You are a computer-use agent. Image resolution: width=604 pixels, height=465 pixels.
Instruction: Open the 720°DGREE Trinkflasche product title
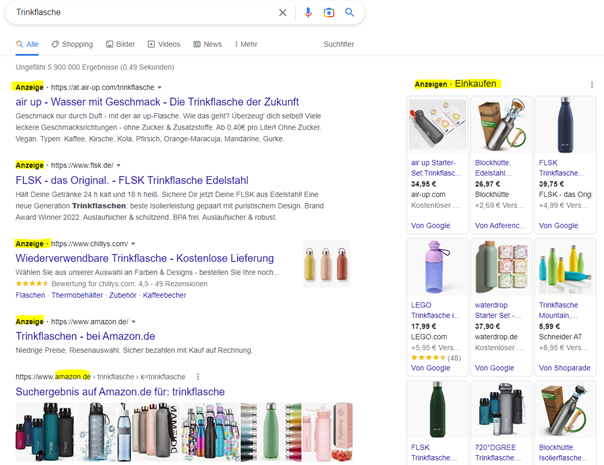pyautogui.click(x=498, y=453)
